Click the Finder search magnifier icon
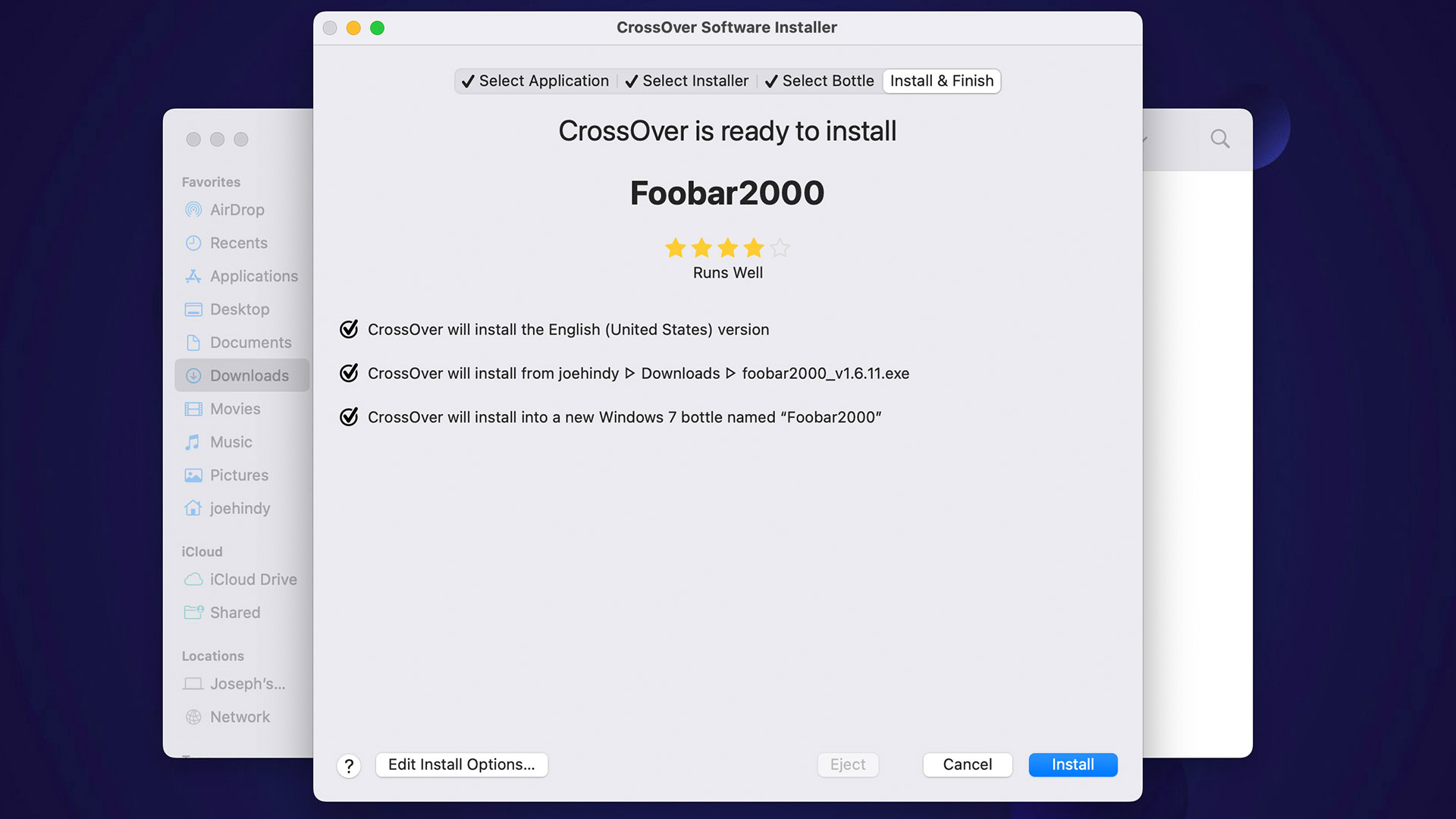 1219,139
